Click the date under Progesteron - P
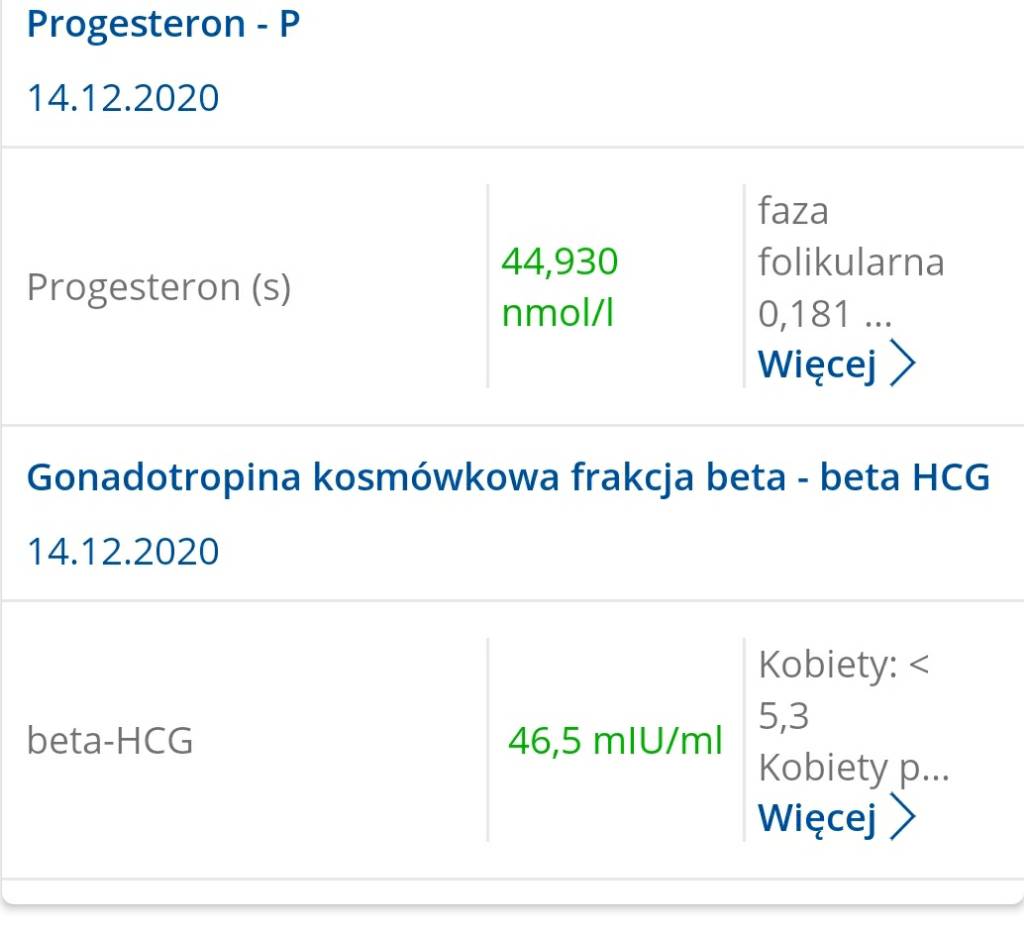1024x930 pixels. point(123,98)
